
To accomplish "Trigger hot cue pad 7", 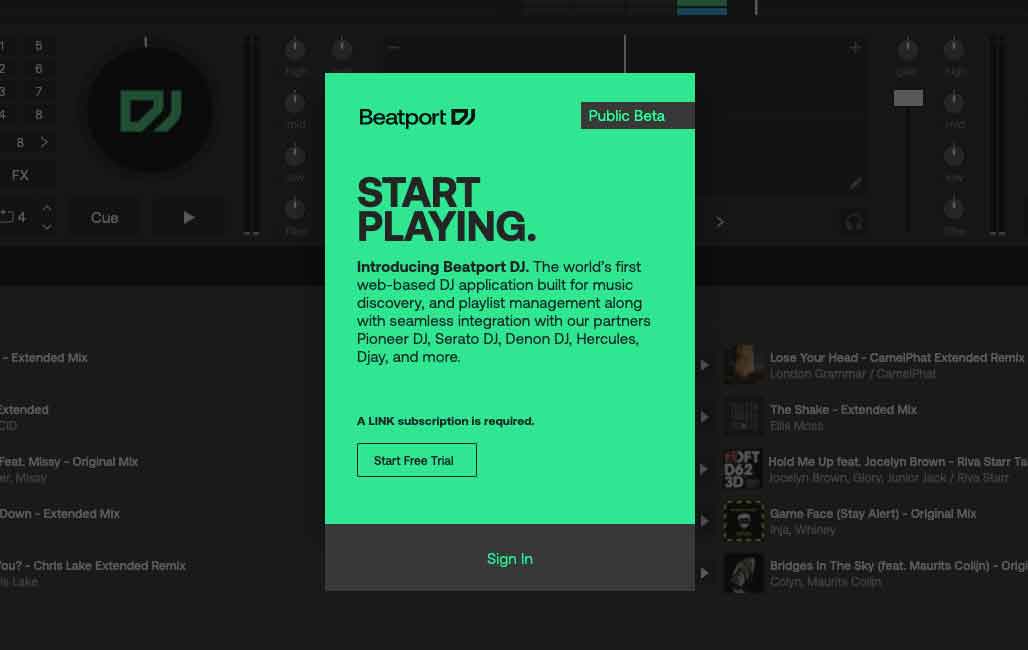I will point(39,91).
